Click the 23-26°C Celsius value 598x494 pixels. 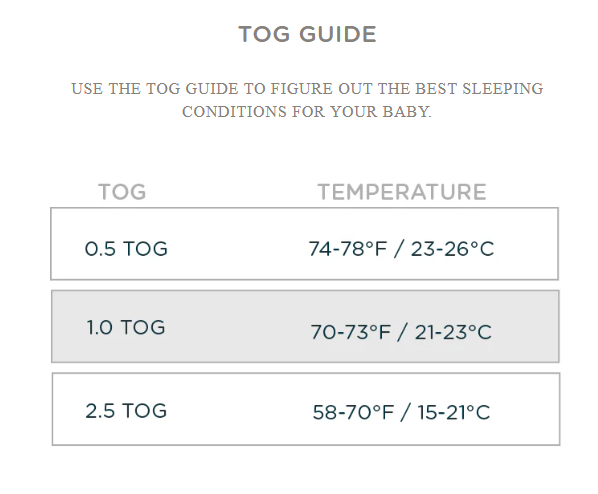click(453, 249)
